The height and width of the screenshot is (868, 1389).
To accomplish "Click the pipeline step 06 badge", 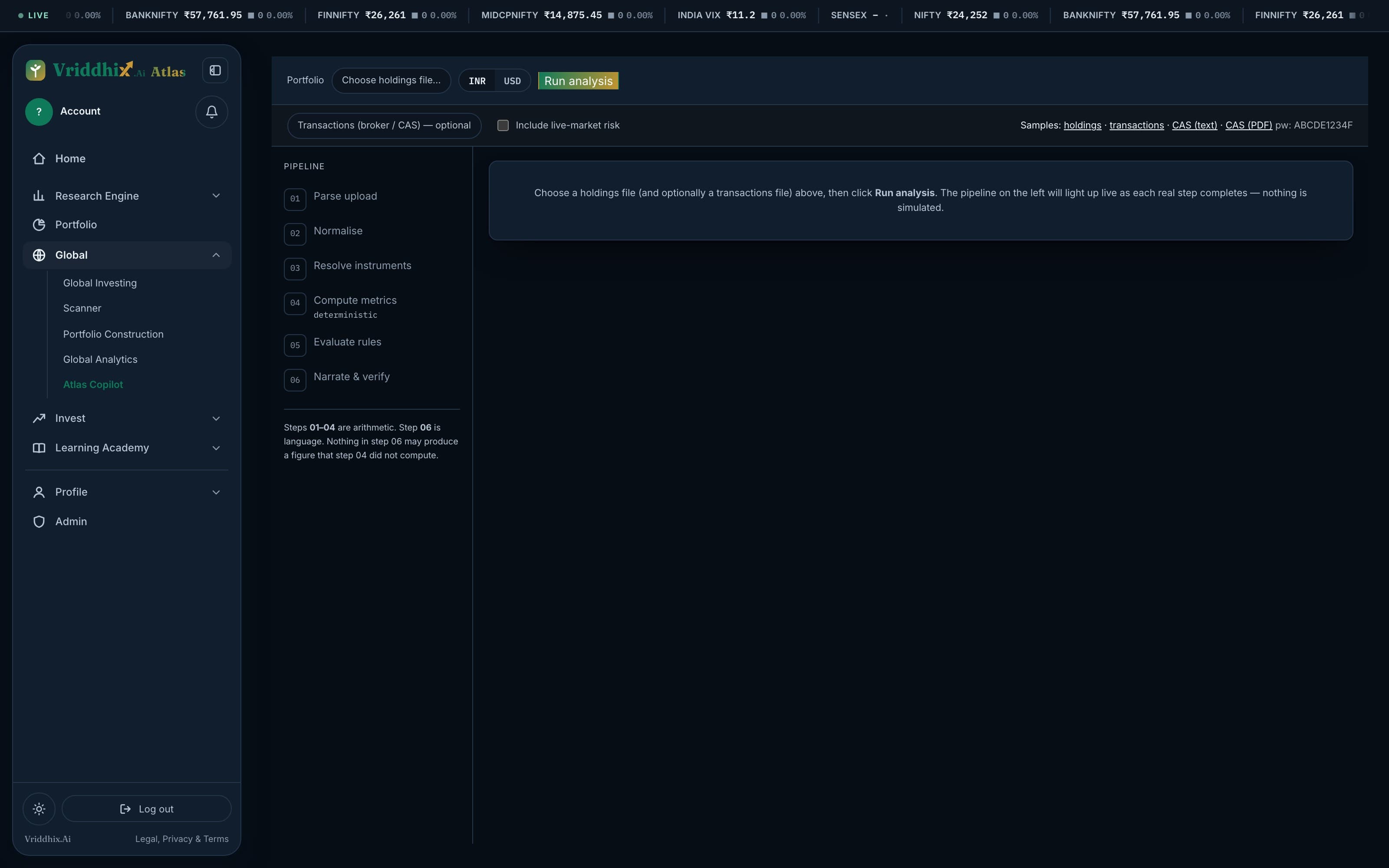I will click(x=295, y=380).
